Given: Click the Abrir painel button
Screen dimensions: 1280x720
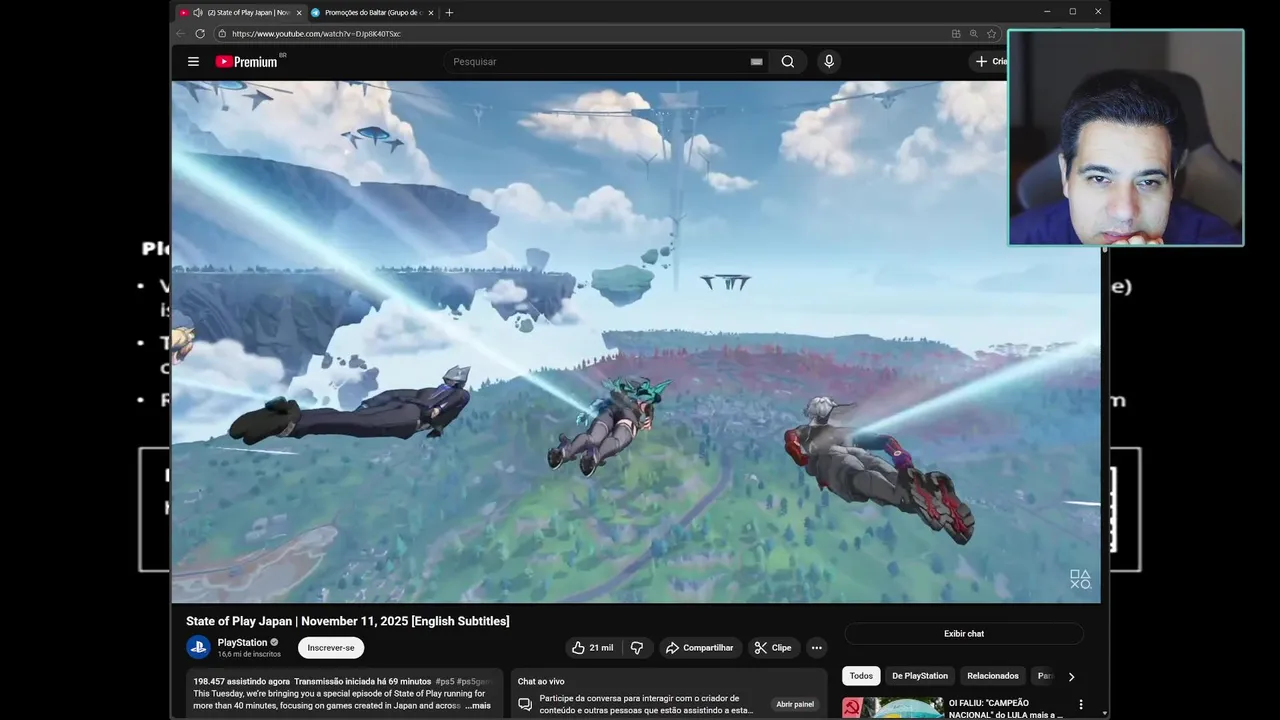Looking at the screenshot, I should [795, 704].
